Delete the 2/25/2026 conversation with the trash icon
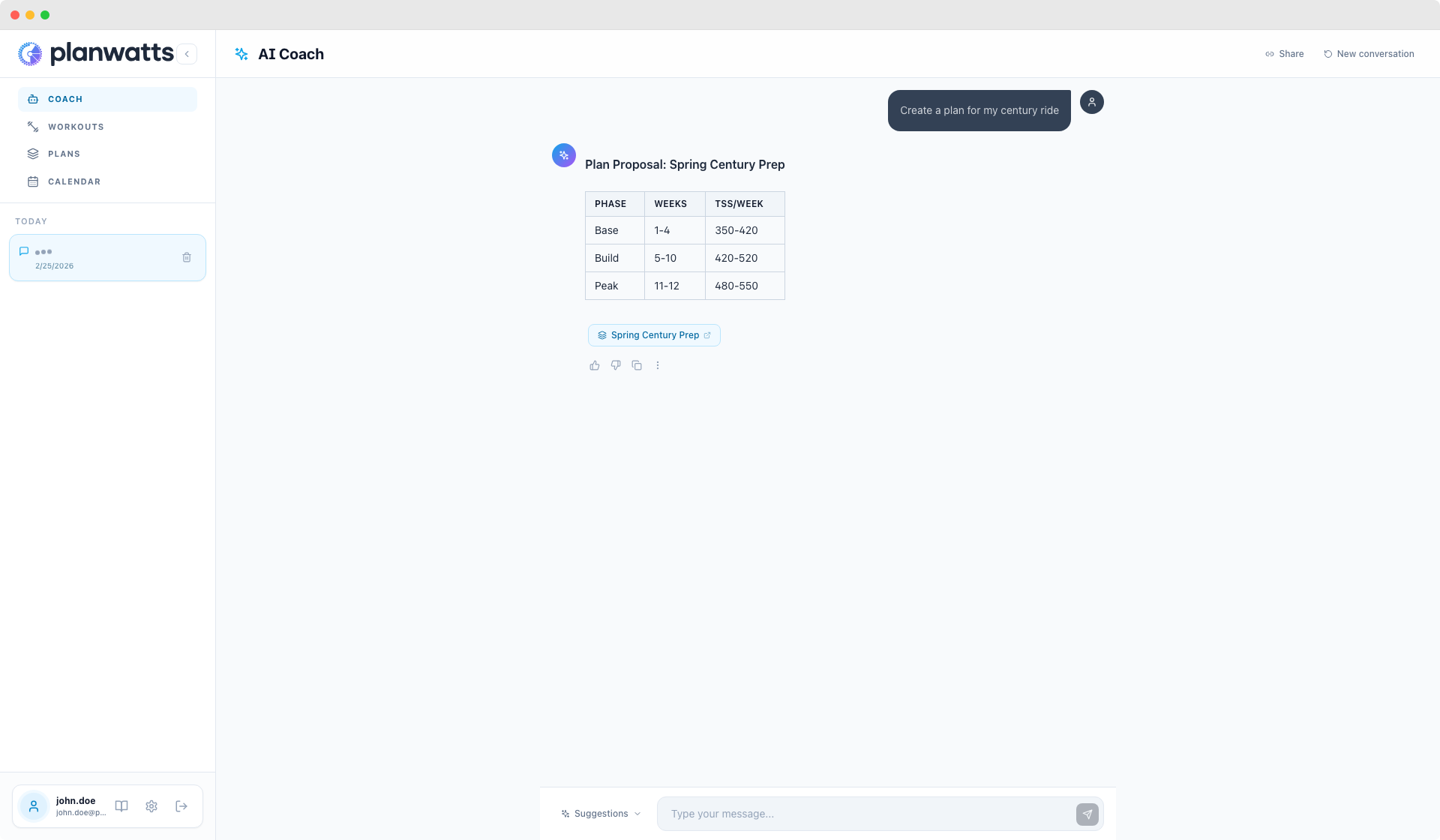This screenshot has width=1440, height=840. (x=187, y=257)
